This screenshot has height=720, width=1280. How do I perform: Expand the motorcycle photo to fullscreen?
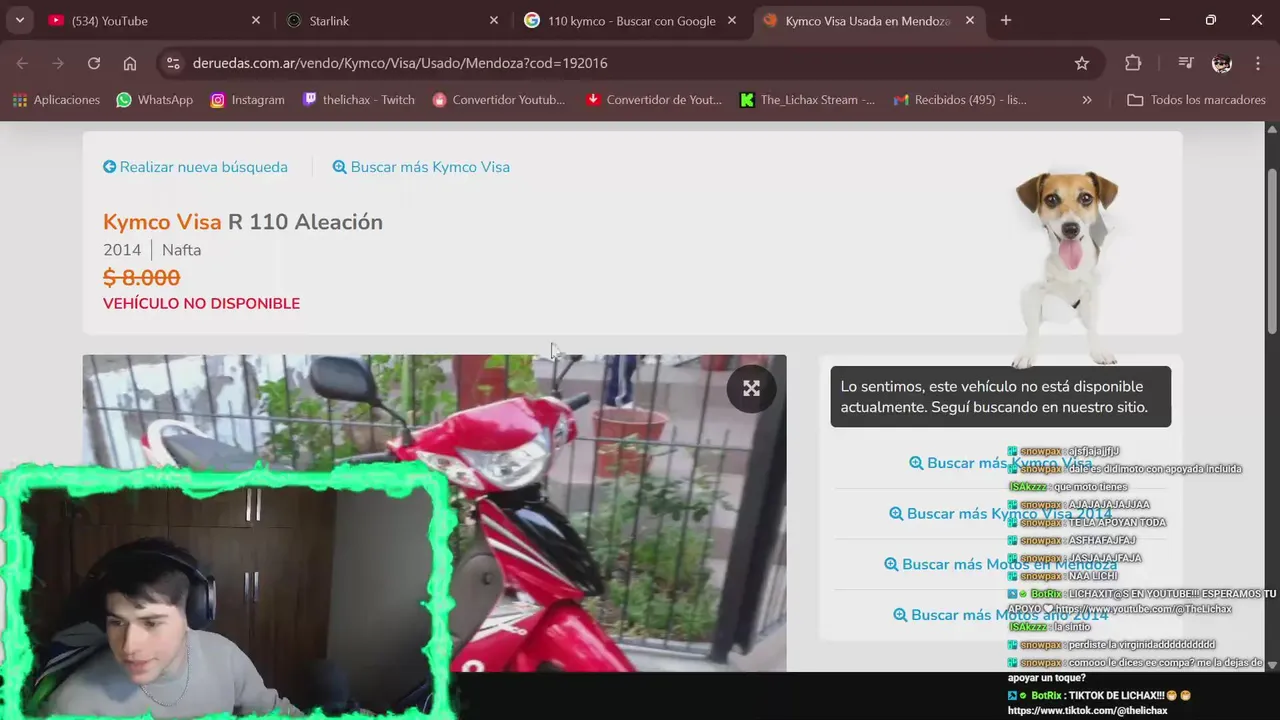751,389
